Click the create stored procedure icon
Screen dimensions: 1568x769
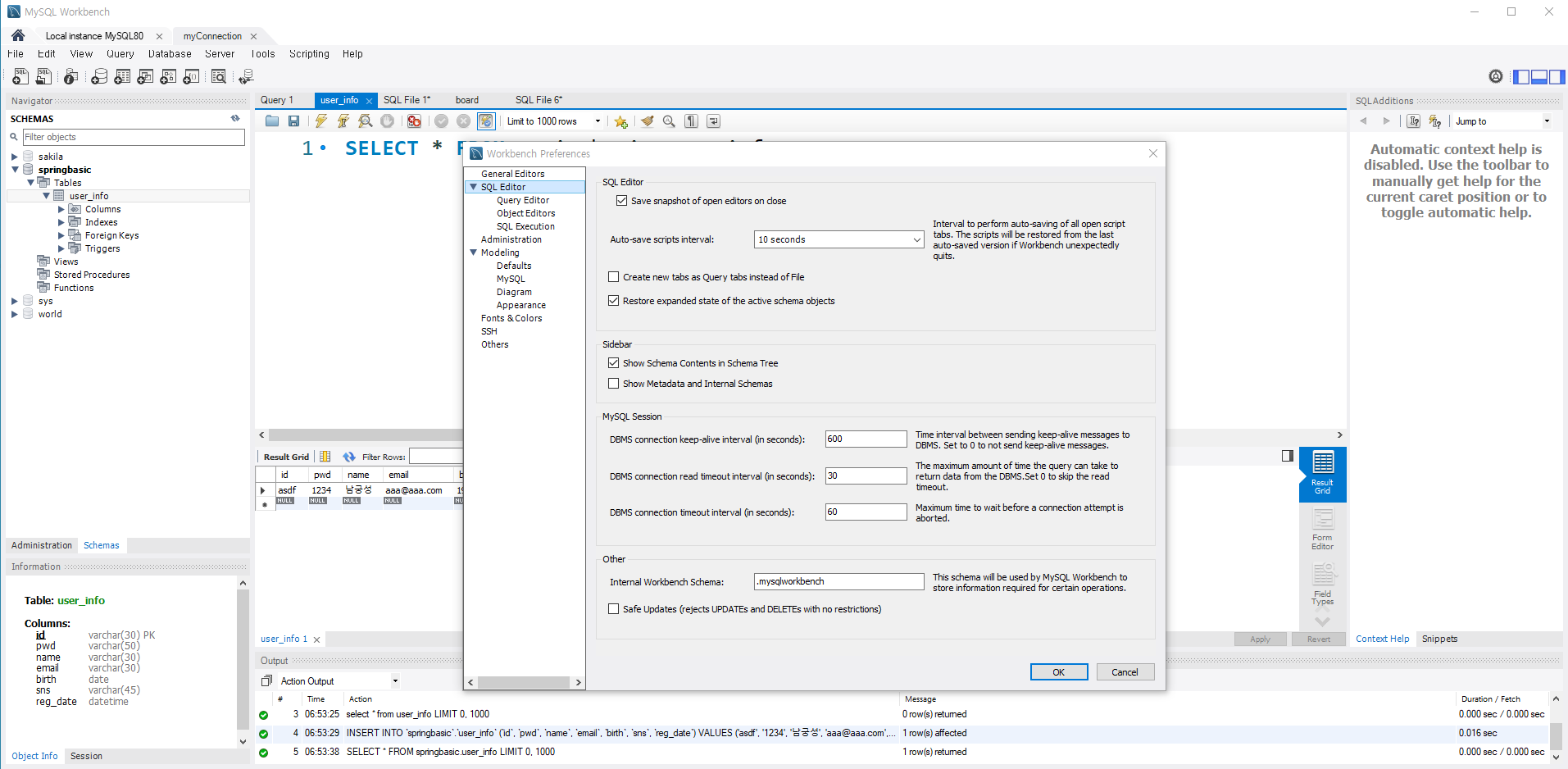[x=168, y=76]
